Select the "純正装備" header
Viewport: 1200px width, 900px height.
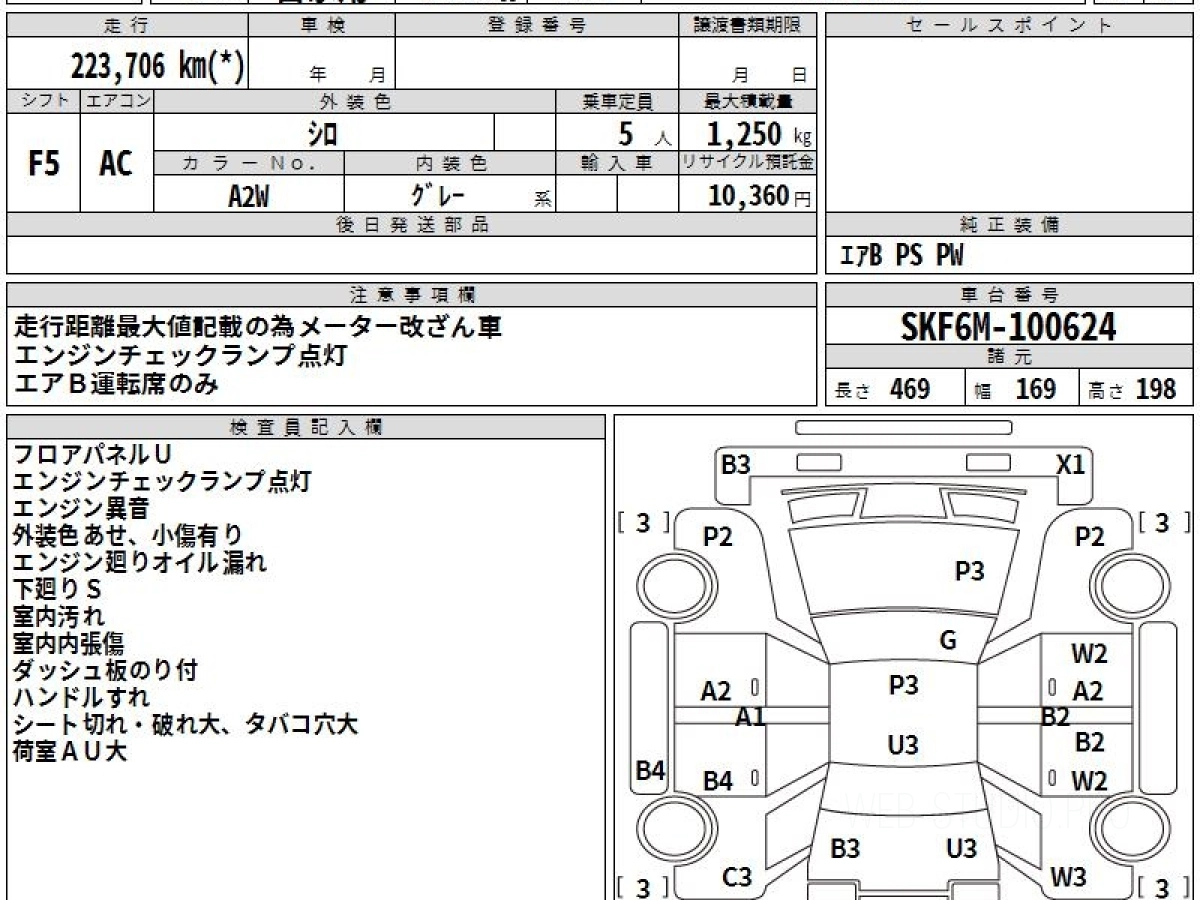coord(1009,225)
